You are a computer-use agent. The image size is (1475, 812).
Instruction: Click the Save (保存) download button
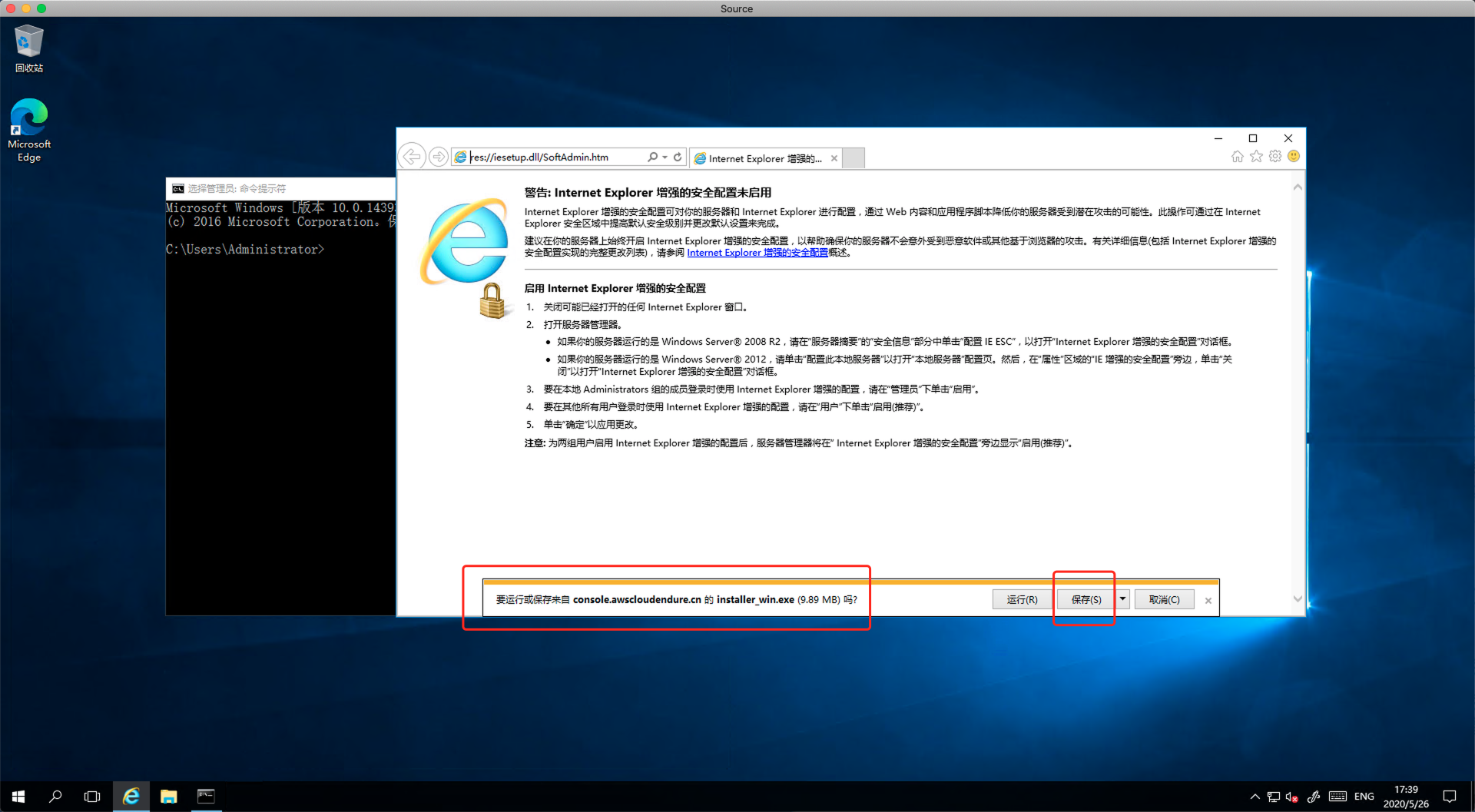point(1086,599)
